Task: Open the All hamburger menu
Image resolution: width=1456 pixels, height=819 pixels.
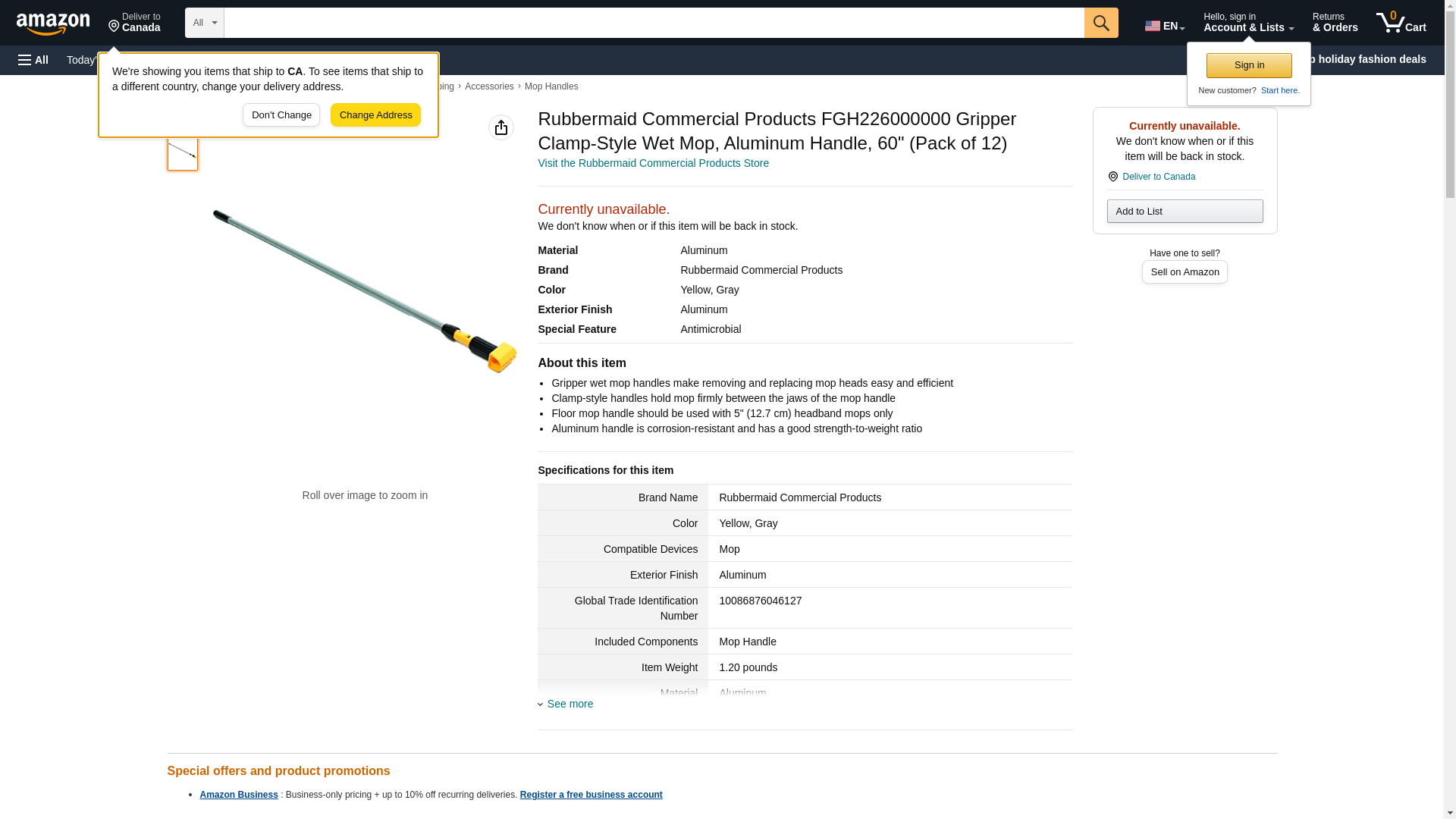Action: 33,60
